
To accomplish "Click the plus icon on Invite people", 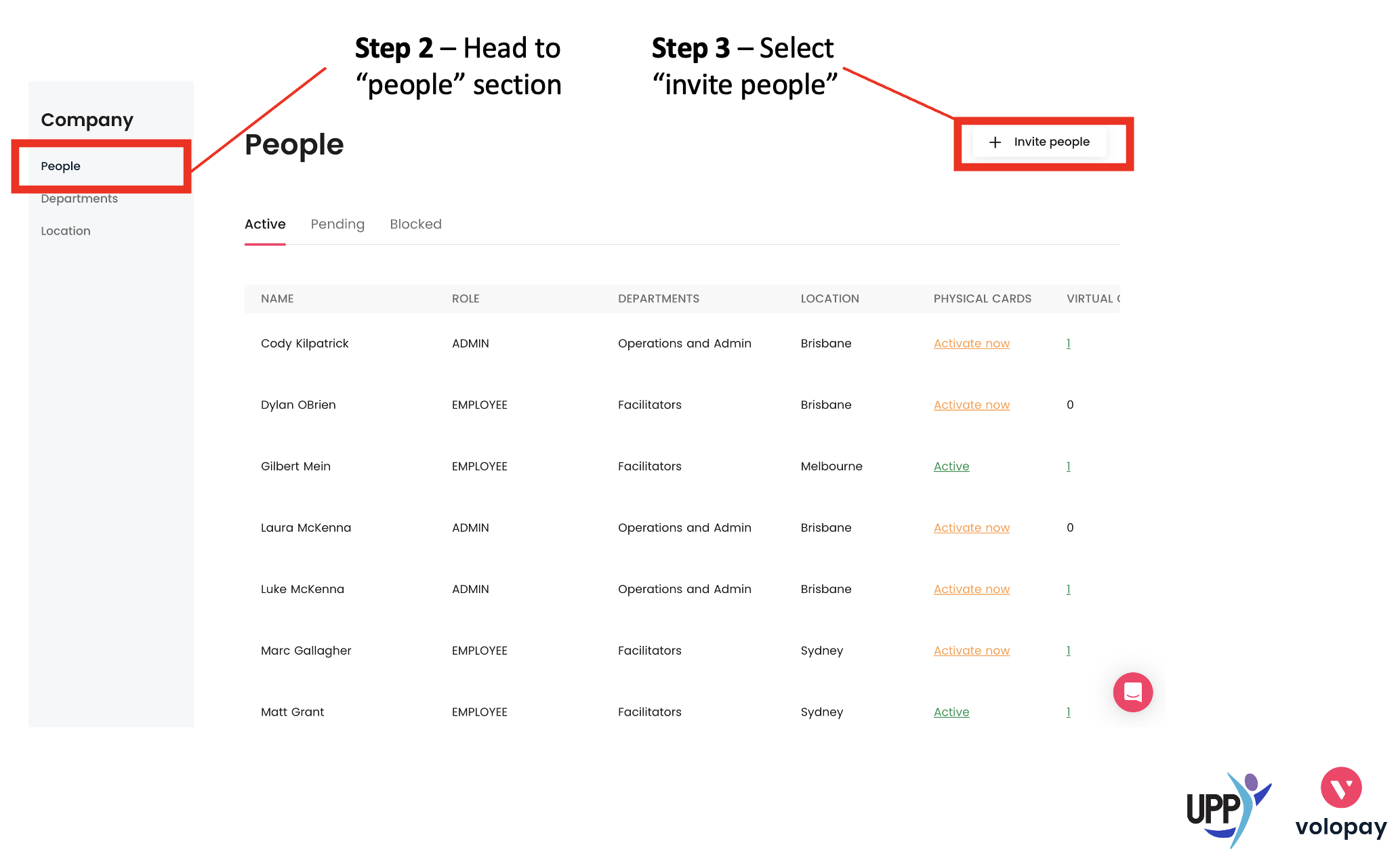I will (995, 142).
